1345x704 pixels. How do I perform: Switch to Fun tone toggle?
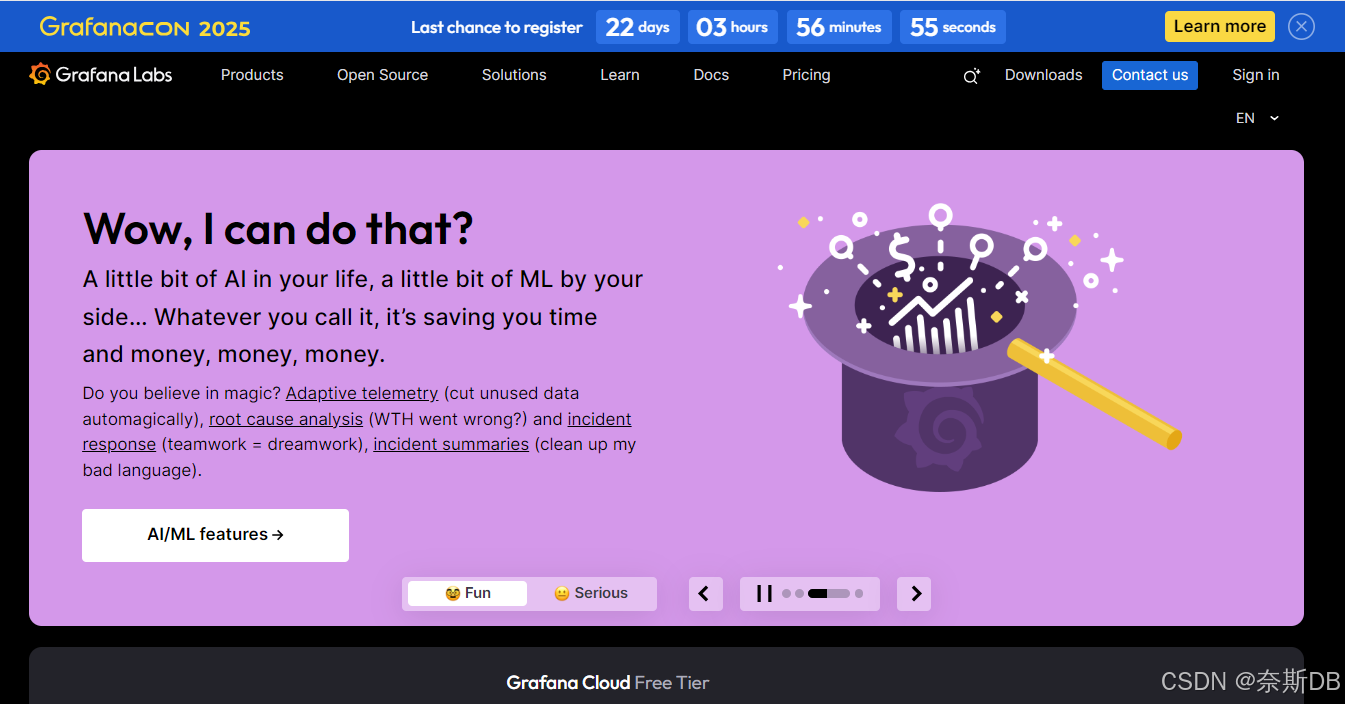(x=467, y=593)
